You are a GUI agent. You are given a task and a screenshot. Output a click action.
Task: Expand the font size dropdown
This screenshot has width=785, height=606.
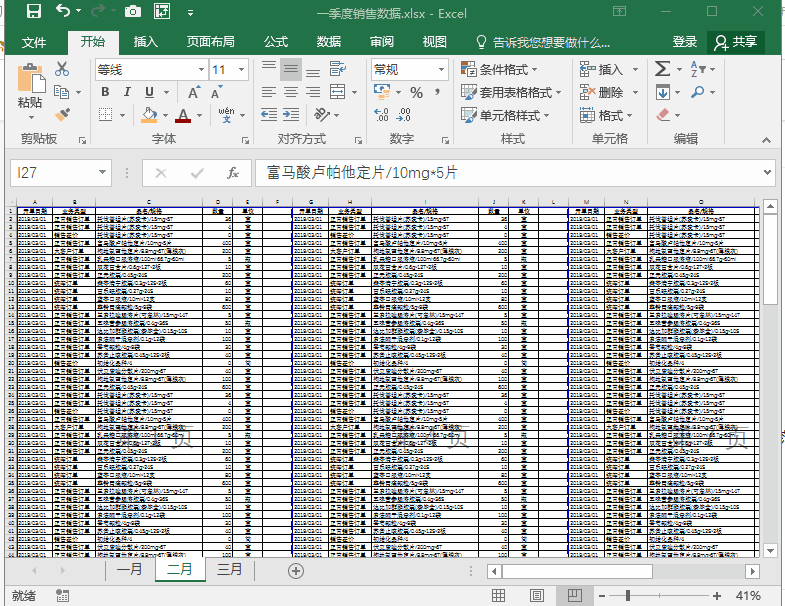244,70
